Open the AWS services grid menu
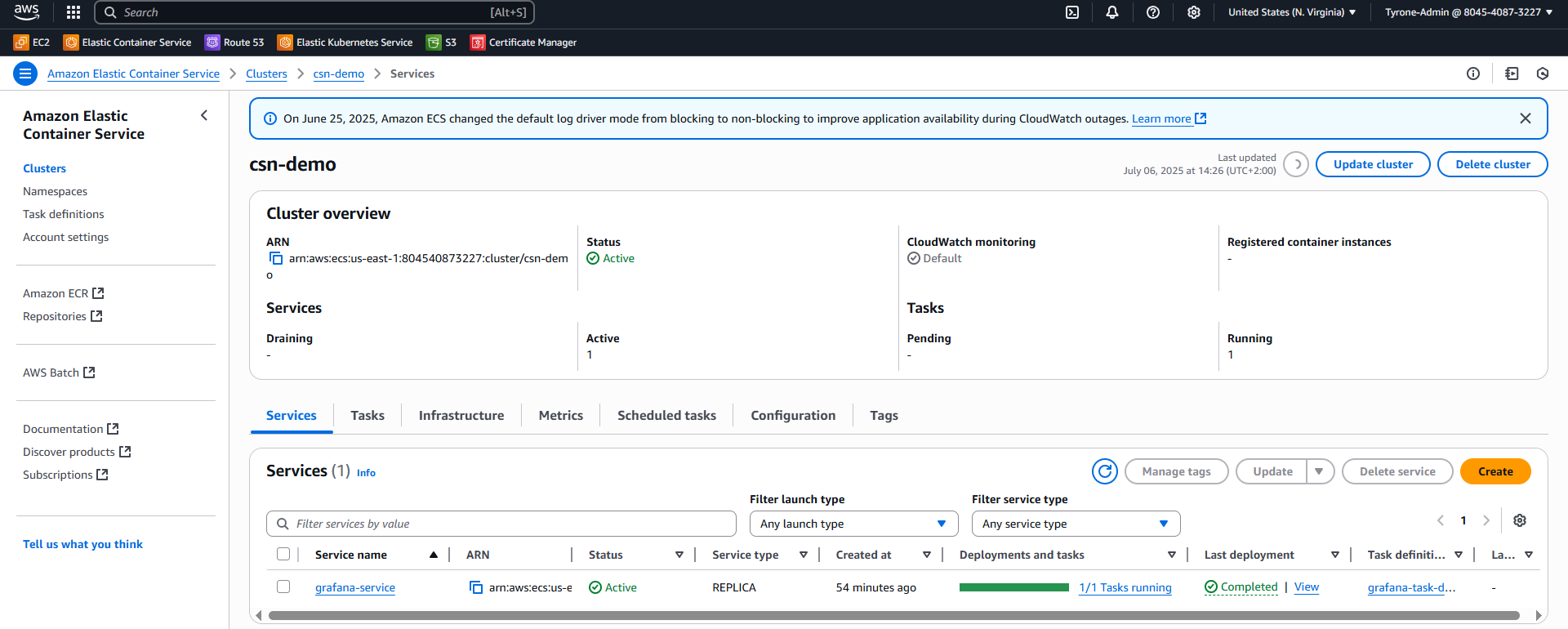 (x=73, y=12)
